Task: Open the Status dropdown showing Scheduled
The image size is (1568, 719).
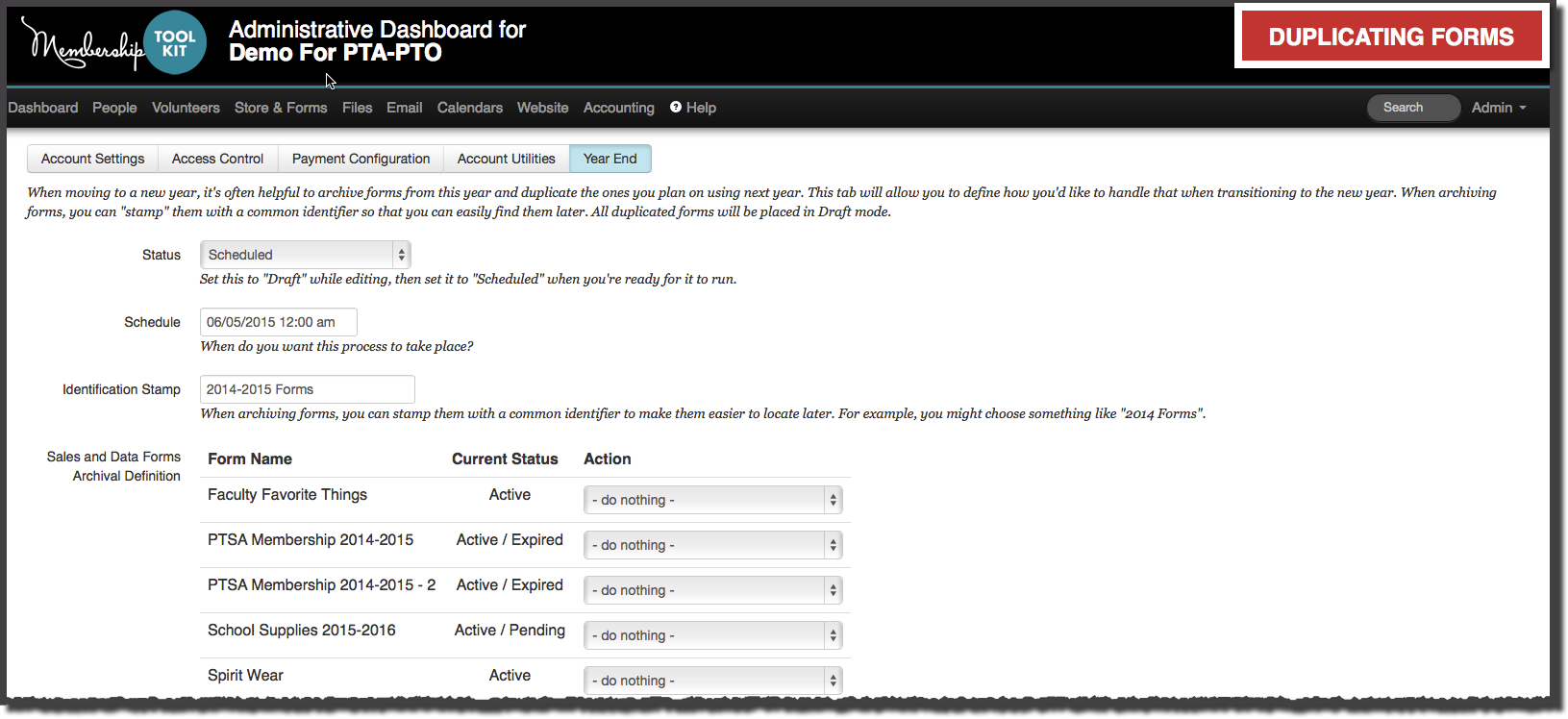Action: 305,255
